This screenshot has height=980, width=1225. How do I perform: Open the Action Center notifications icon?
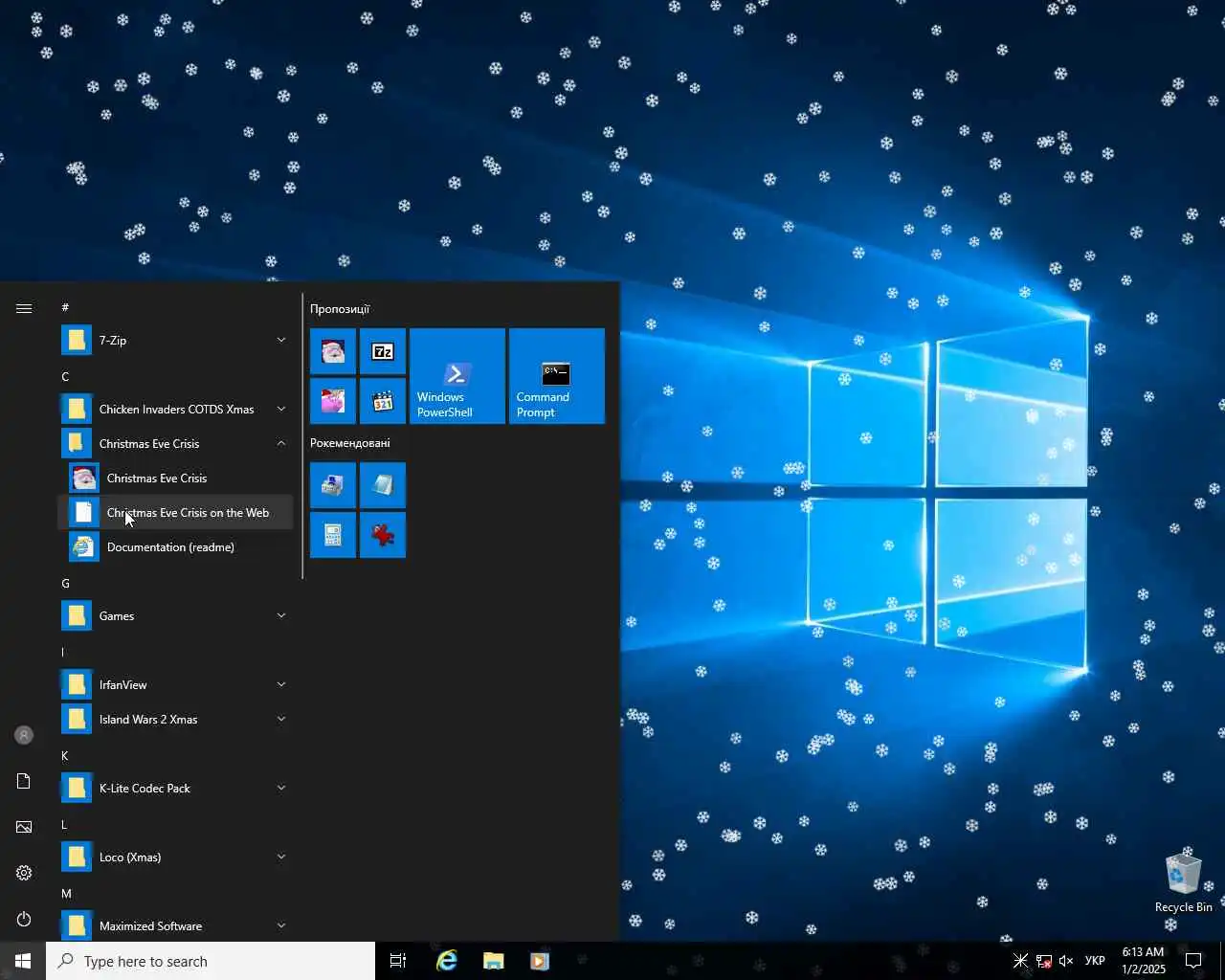coord(1193,961)
